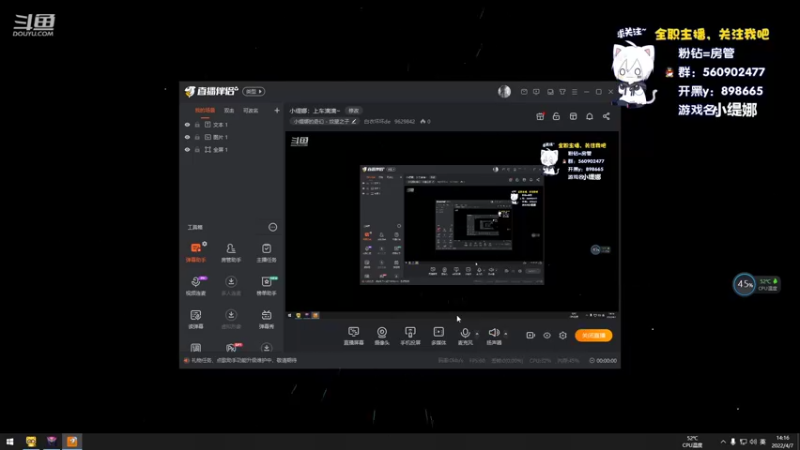The width and height of the screenshot is (800, 450).
Task: Click the taskbar clock
Action: (783, 442)
